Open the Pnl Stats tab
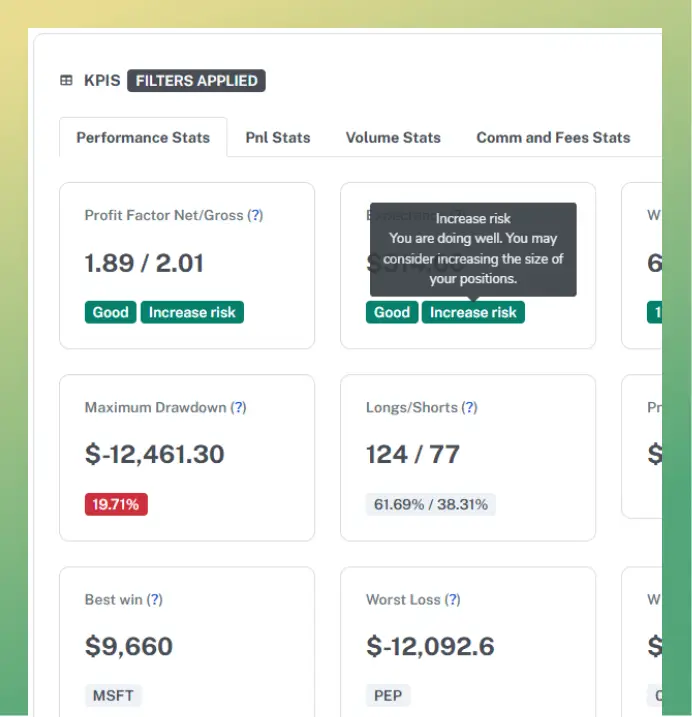The image size is (692, 717). point(278,137)
